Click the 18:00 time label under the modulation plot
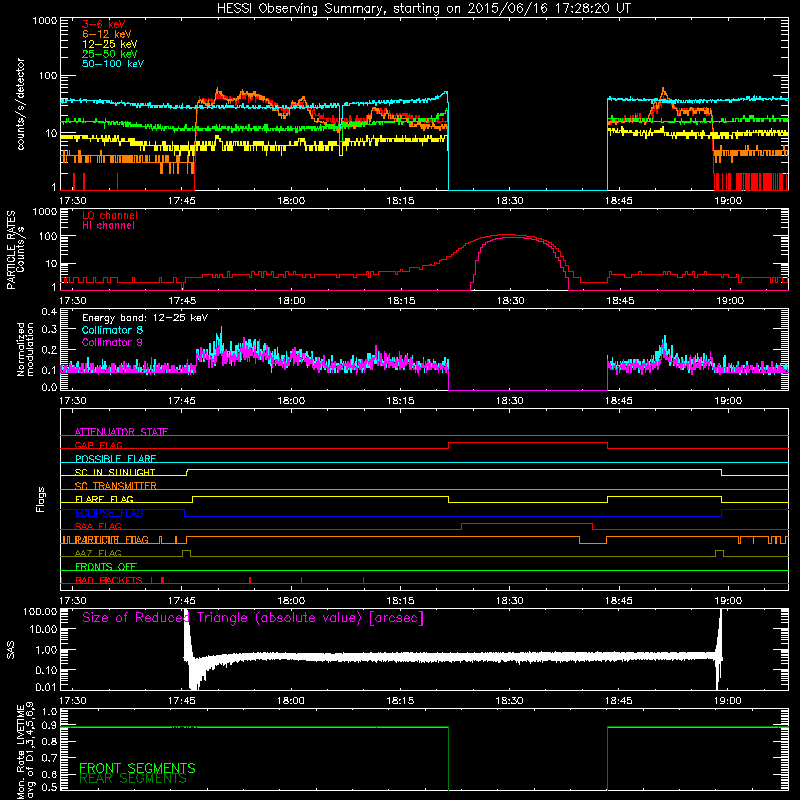 [x=291, y=401]
